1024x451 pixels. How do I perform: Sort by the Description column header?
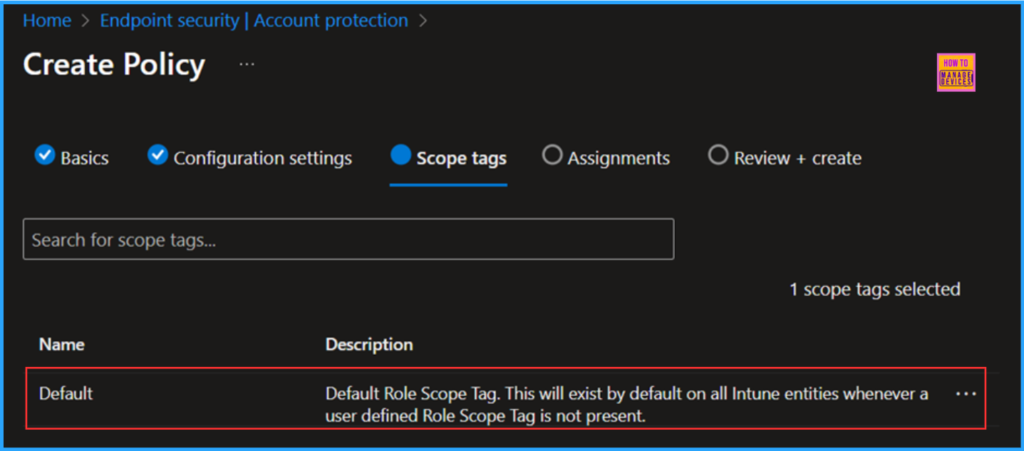coord(369,344)
